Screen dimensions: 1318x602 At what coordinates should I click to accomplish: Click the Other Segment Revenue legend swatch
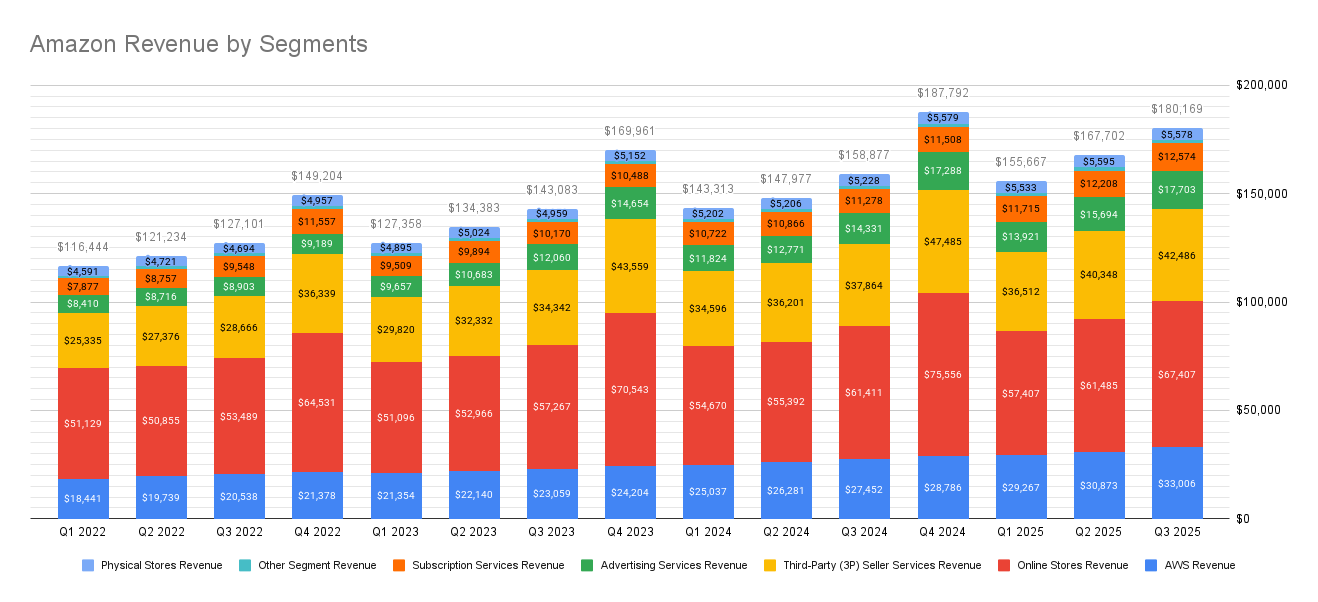tap(246, 565)
